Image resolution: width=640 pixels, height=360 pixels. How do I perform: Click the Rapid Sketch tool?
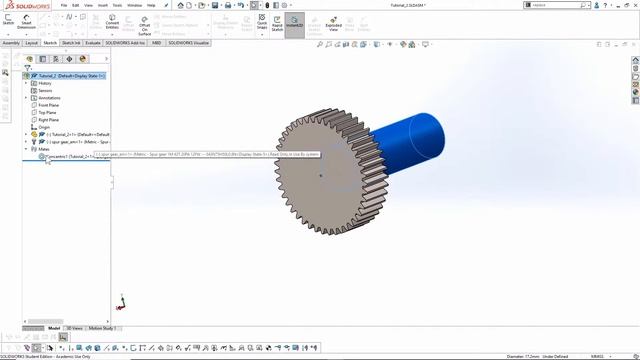277,24
